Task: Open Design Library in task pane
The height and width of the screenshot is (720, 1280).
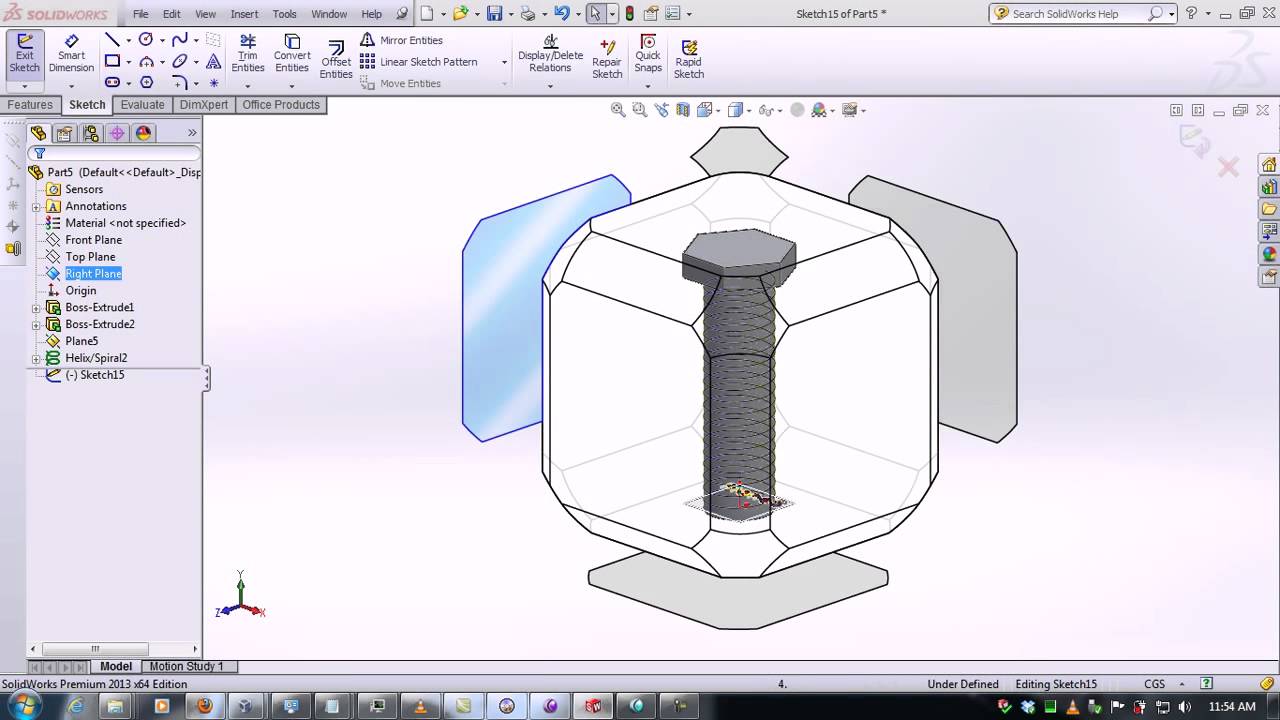Action: (x=1269, y=187)
